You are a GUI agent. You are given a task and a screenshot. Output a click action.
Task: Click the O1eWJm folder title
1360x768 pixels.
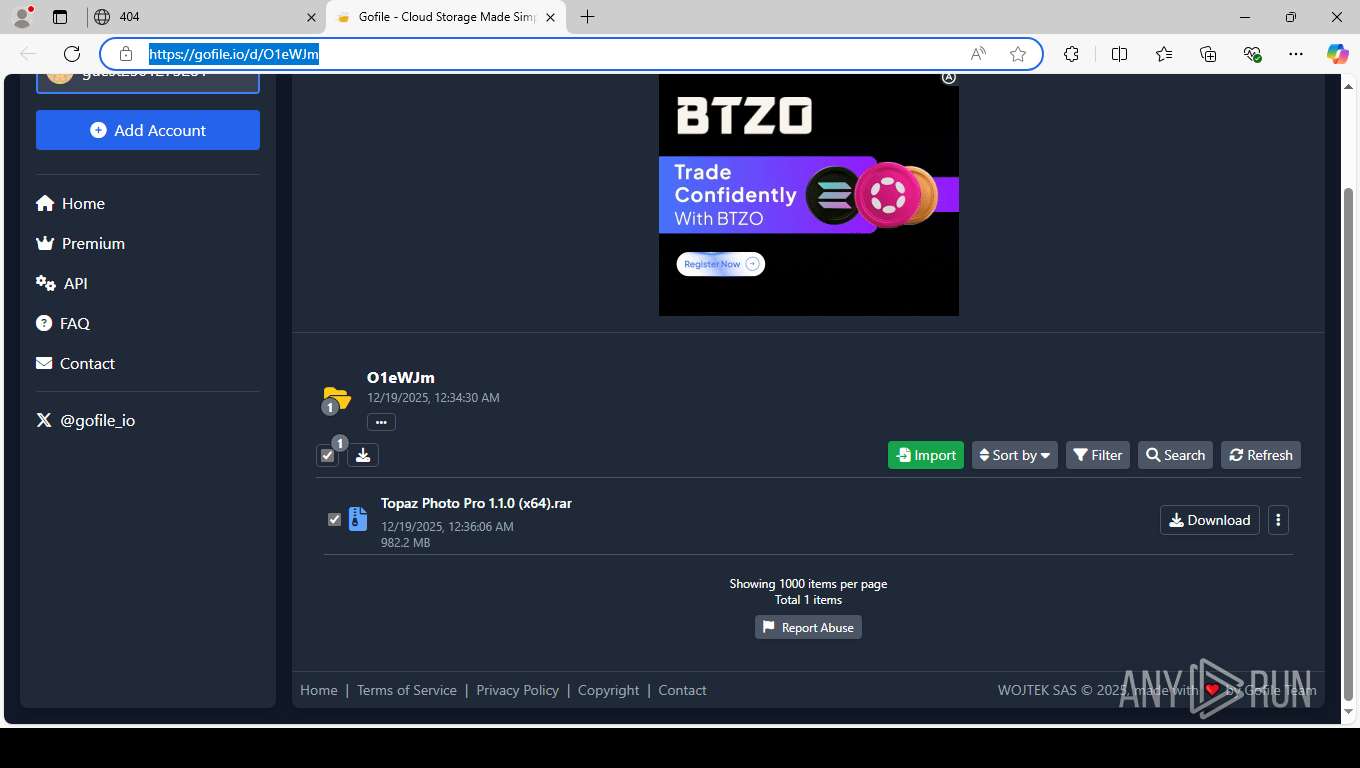coord(400,377)
